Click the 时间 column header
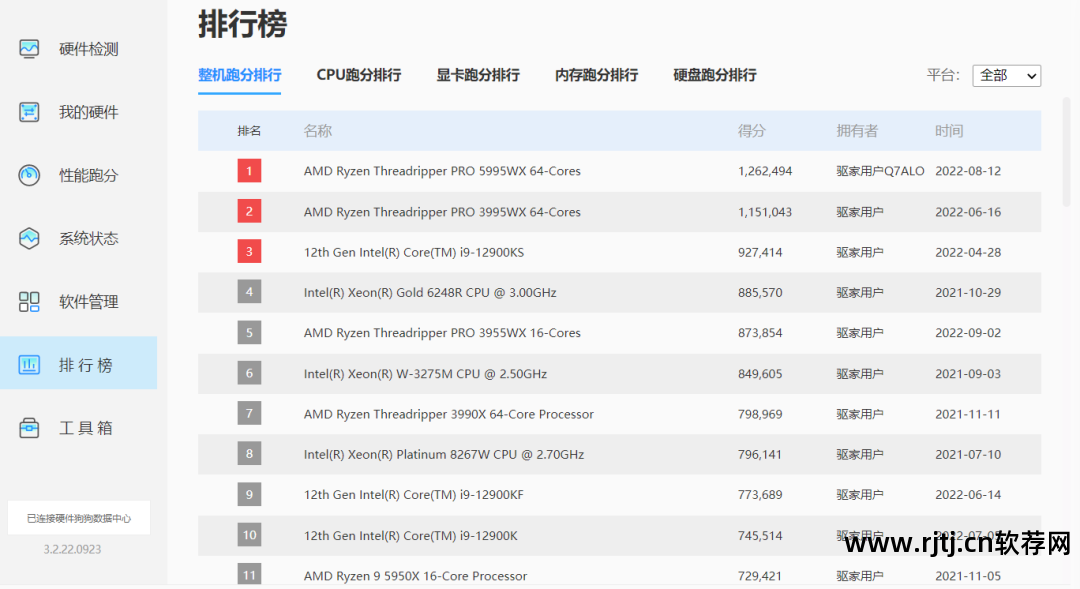Screen dimensions: 1080x589 [x=948, y=131]
